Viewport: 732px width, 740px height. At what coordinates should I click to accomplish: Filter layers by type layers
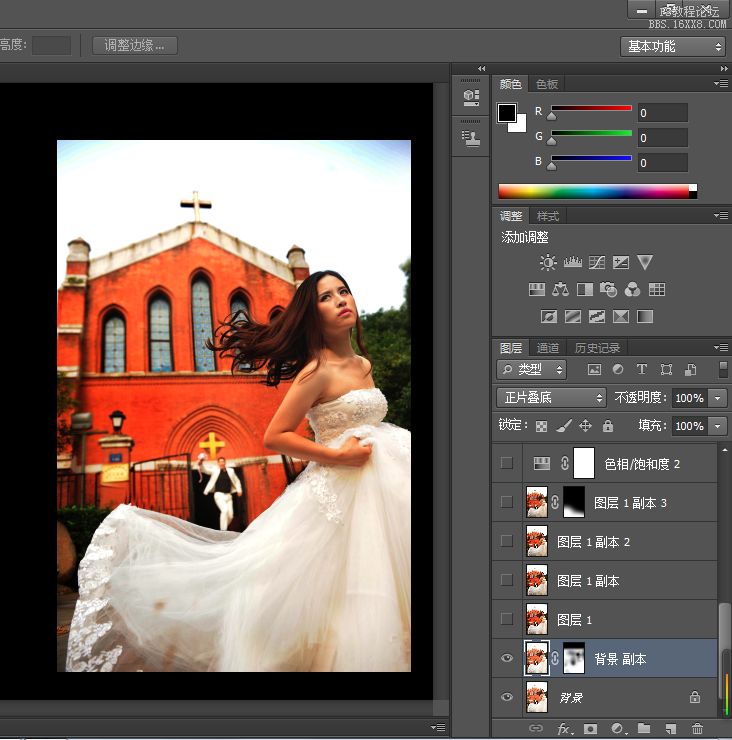642,370
